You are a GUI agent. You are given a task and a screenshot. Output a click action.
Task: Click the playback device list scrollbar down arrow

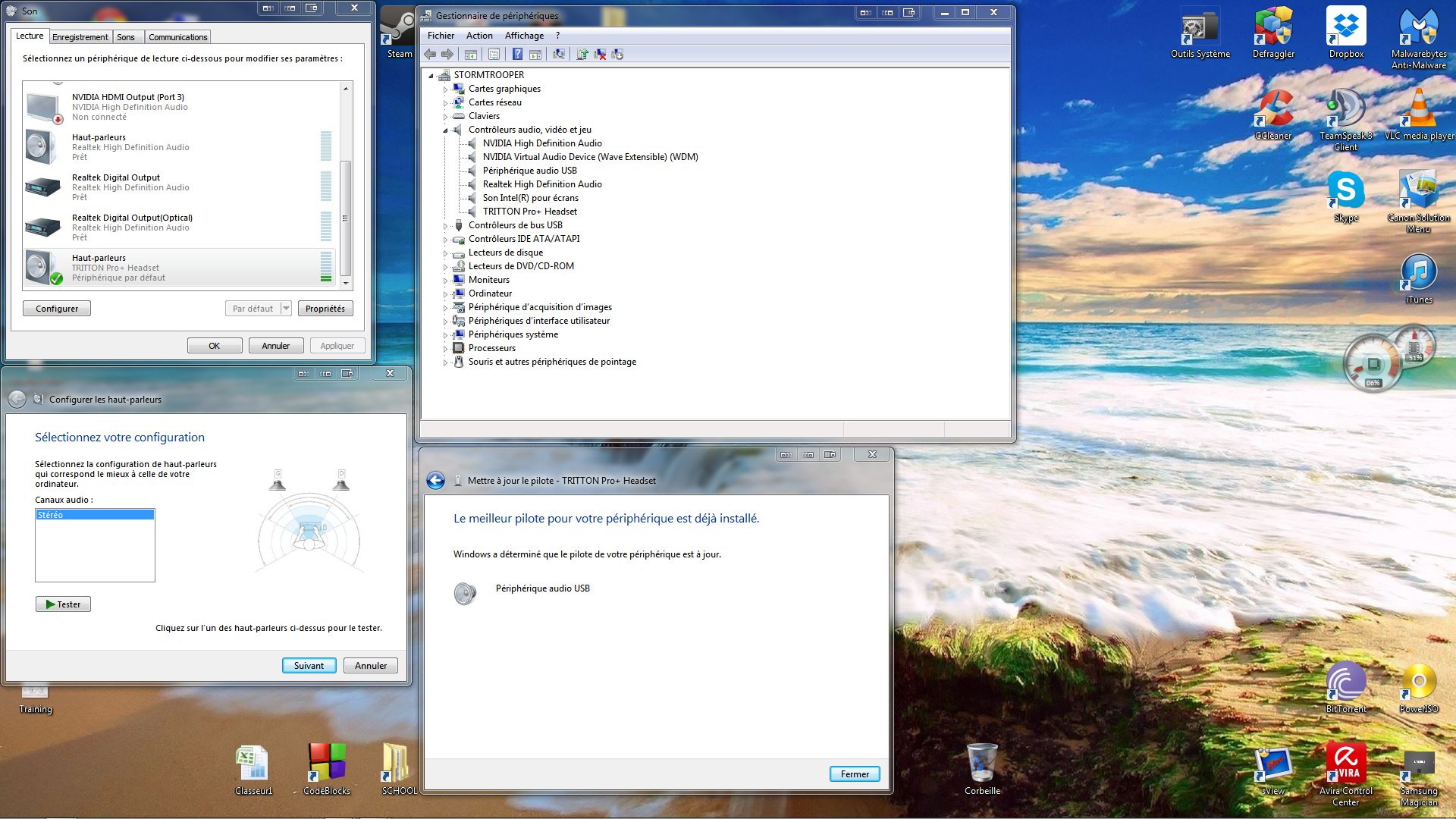[x=346, y=284]
